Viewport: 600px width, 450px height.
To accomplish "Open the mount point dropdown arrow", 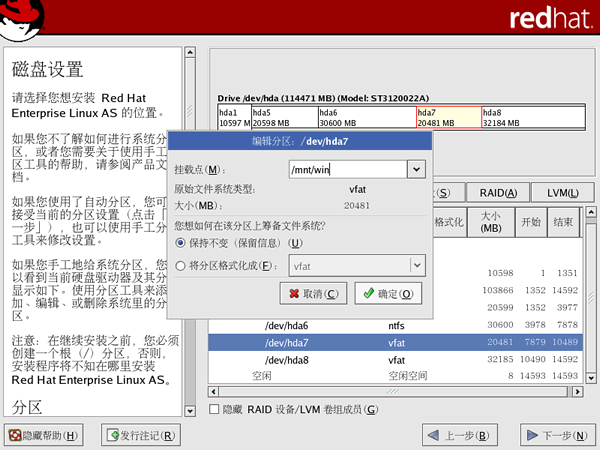I will coord(416,169).
